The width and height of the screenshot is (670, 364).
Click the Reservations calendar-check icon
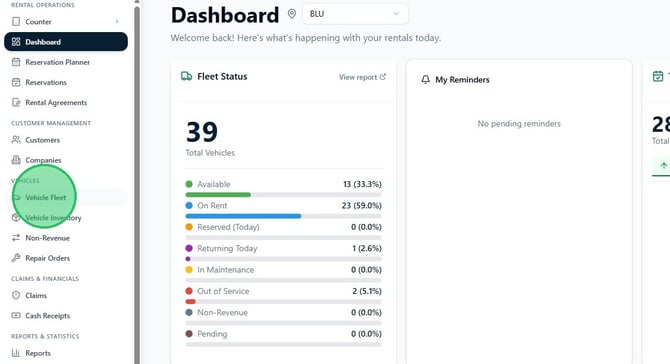(x=16, y=82)
